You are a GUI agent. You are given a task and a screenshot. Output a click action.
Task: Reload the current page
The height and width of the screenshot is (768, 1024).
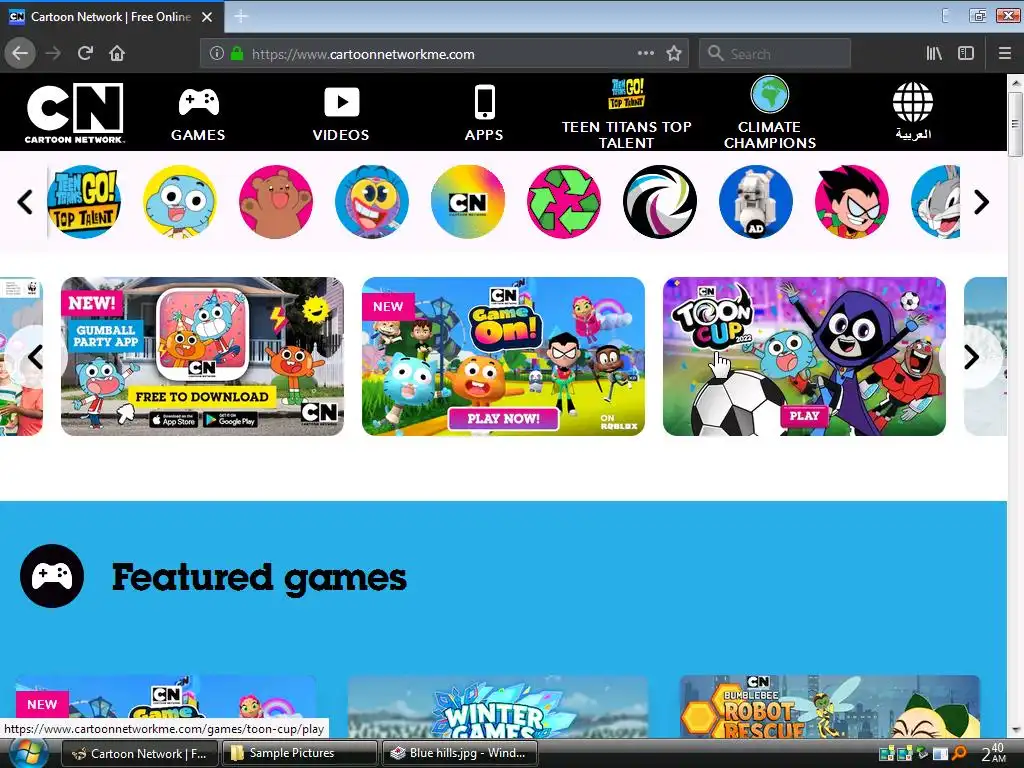[x=86, y=54]
